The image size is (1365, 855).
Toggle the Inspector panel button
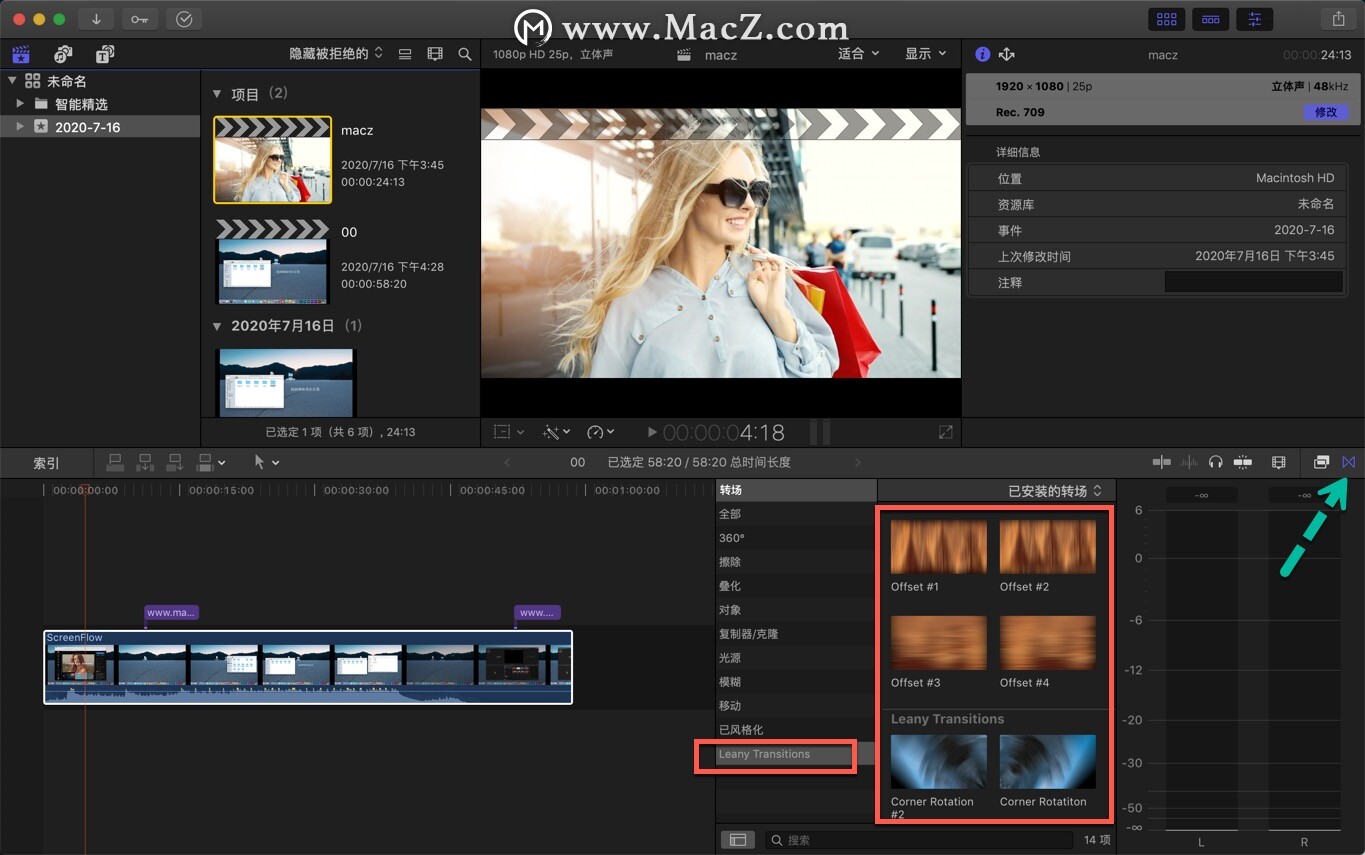(x=1254, y=19)
